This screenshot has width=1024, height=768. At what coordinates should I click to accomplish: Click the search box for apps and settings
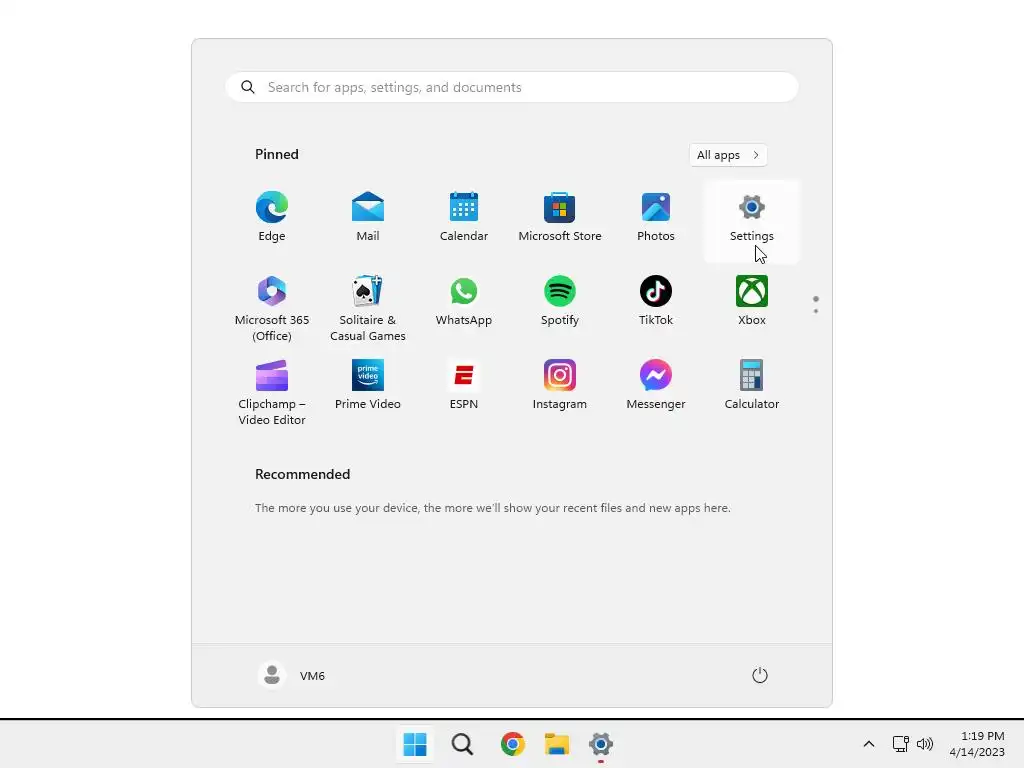pyautogui.click(x=512, y=88)
